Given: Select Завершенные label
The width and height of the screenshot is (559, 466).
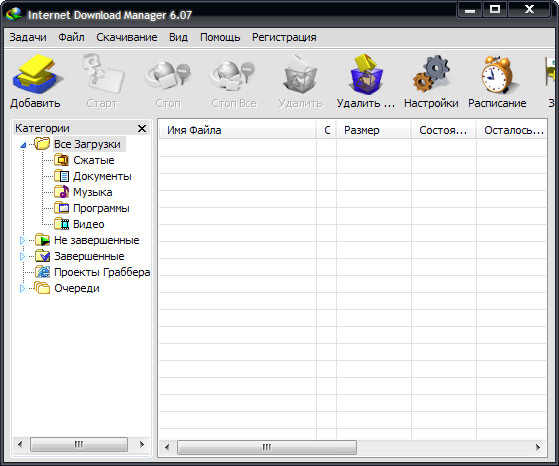Looking at the screenshot, I should (x=89, y=256).
